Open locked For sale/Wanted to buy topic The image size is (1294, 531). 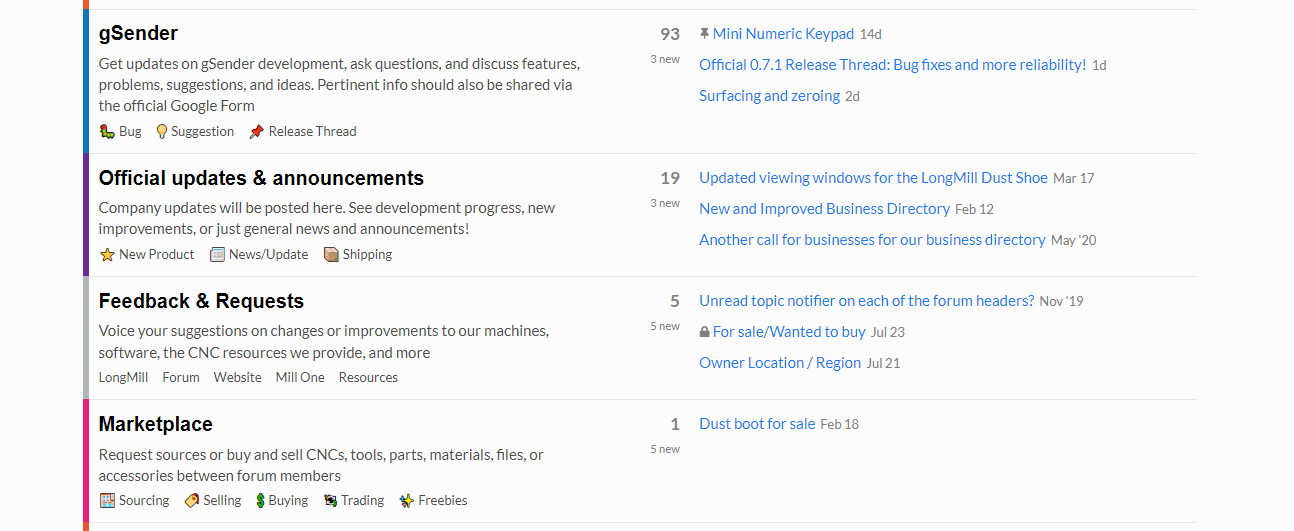click(789, 332)
